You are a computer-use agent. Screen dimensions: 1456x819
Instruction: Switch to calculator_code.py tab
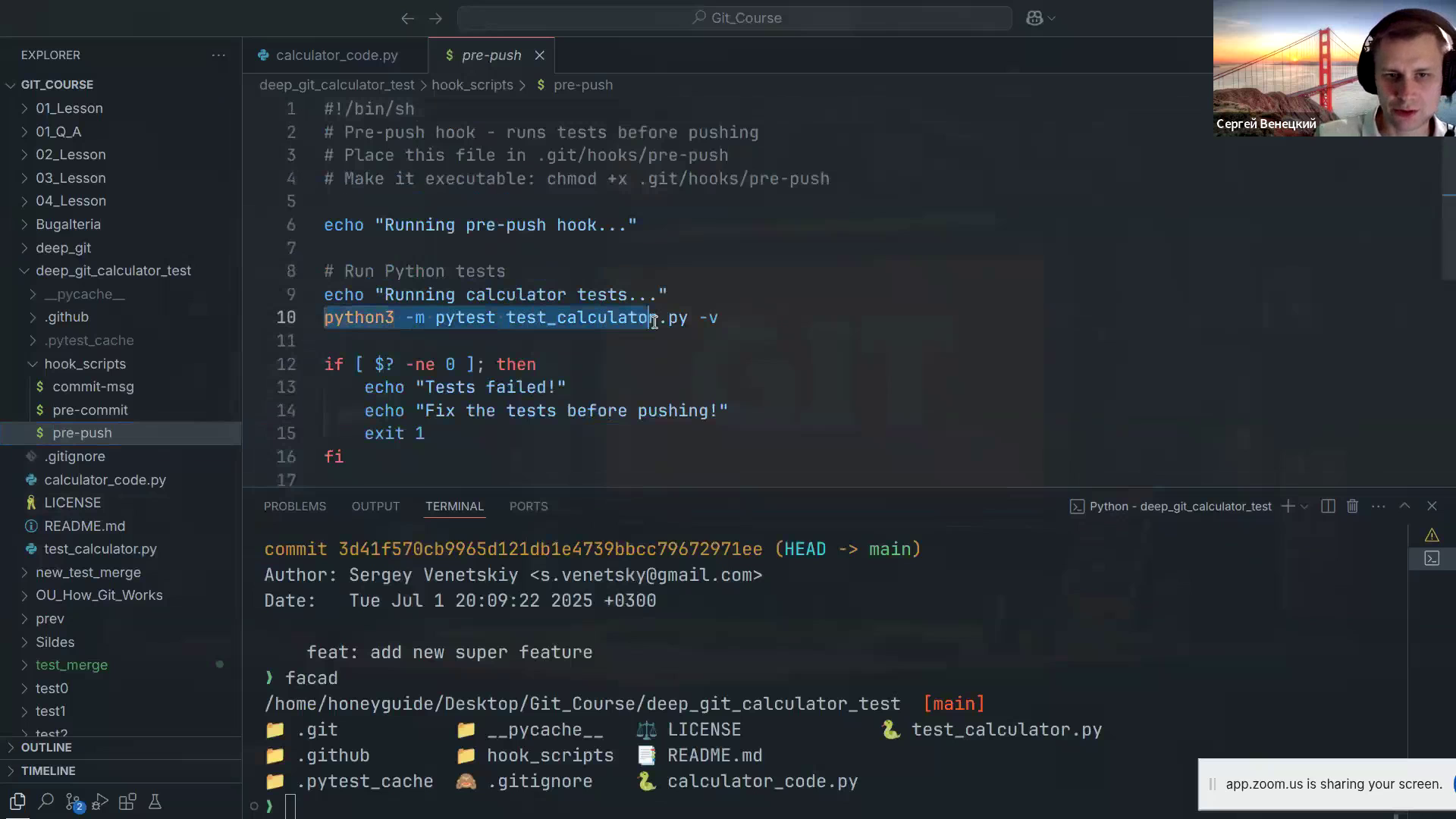[x=336, y=55]
